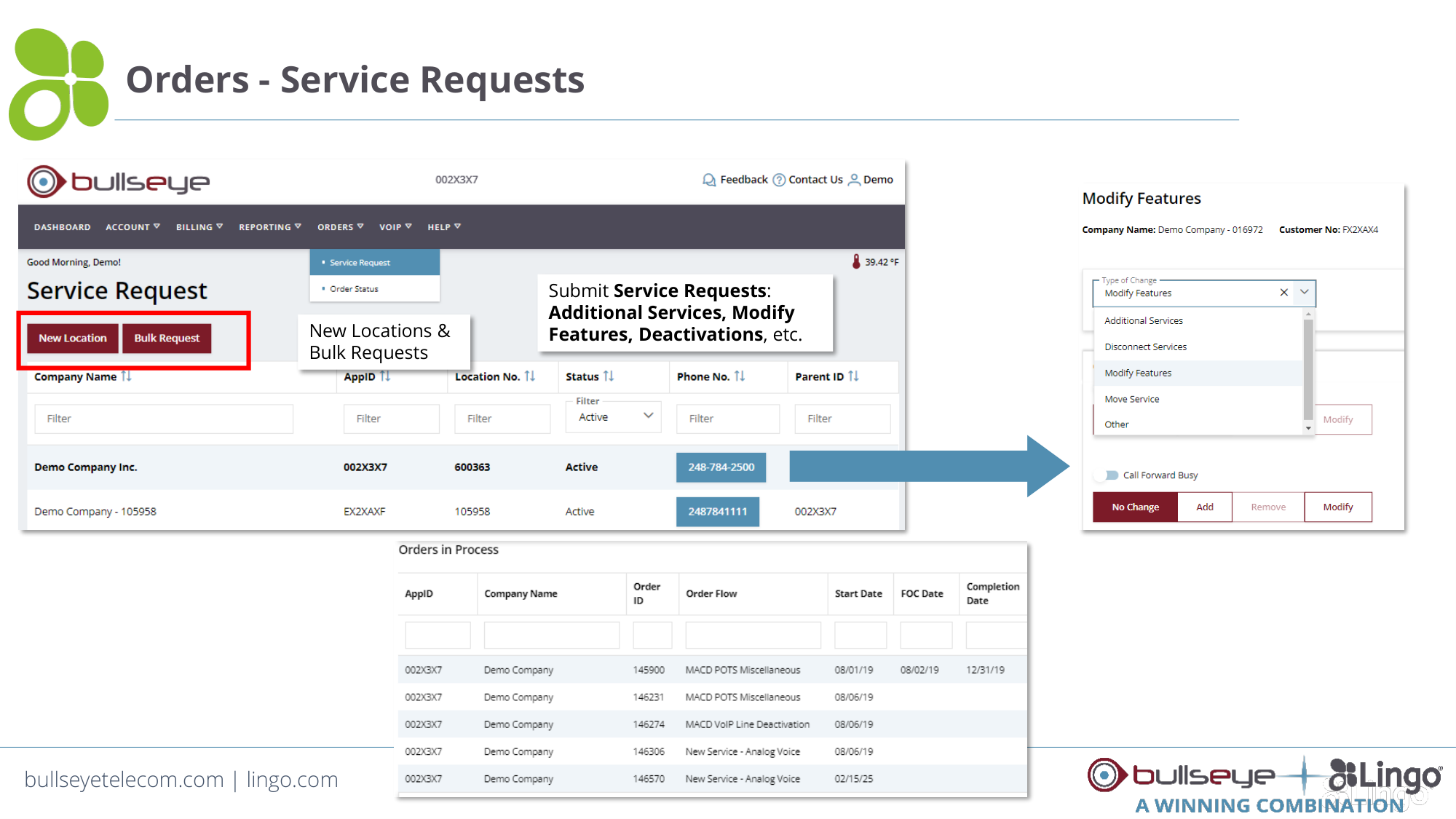Click Orders in Process Company Name filter box

(552, 636)
